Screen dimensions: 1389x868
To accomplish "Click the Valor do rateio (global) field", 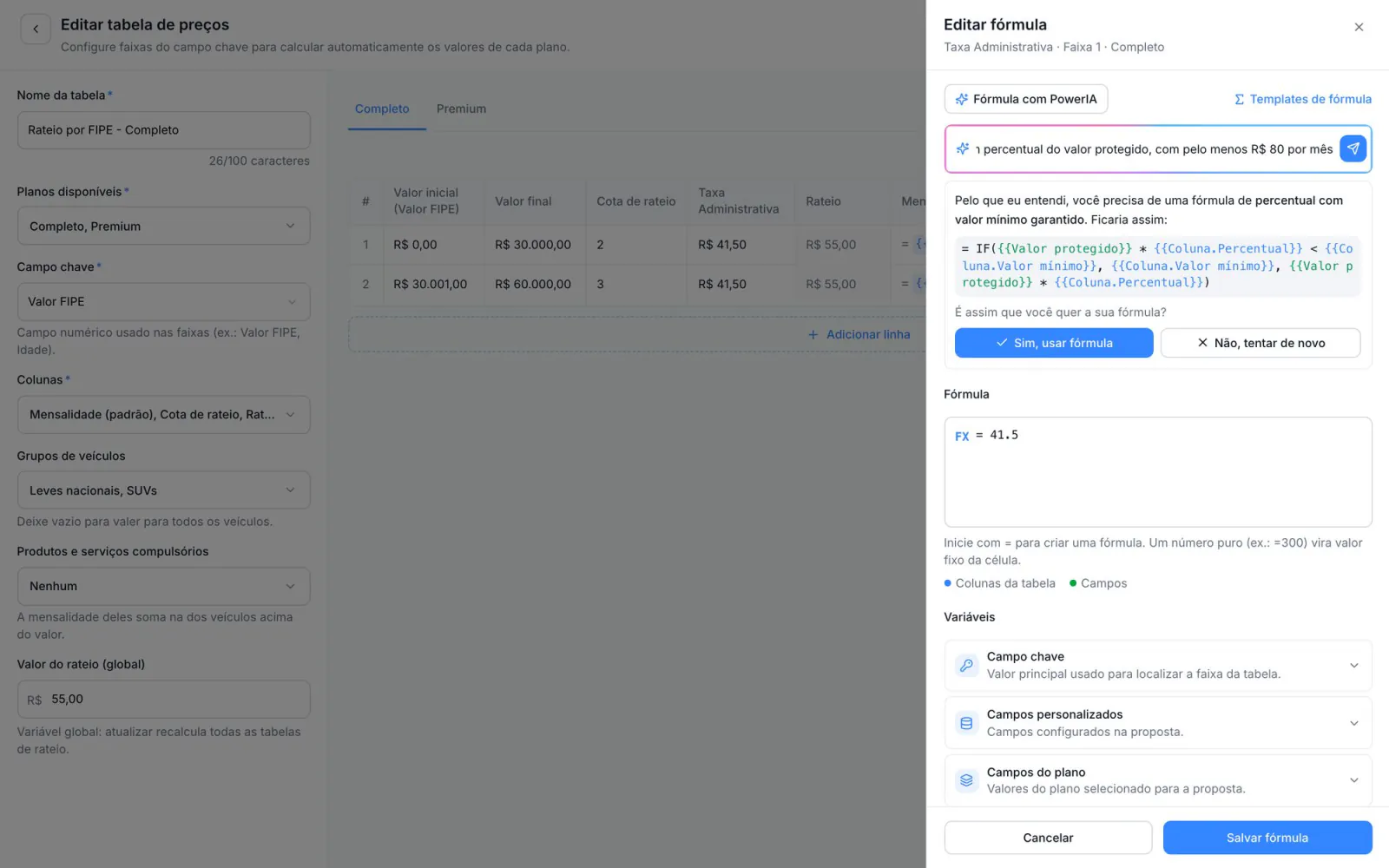I will [163, 699].
